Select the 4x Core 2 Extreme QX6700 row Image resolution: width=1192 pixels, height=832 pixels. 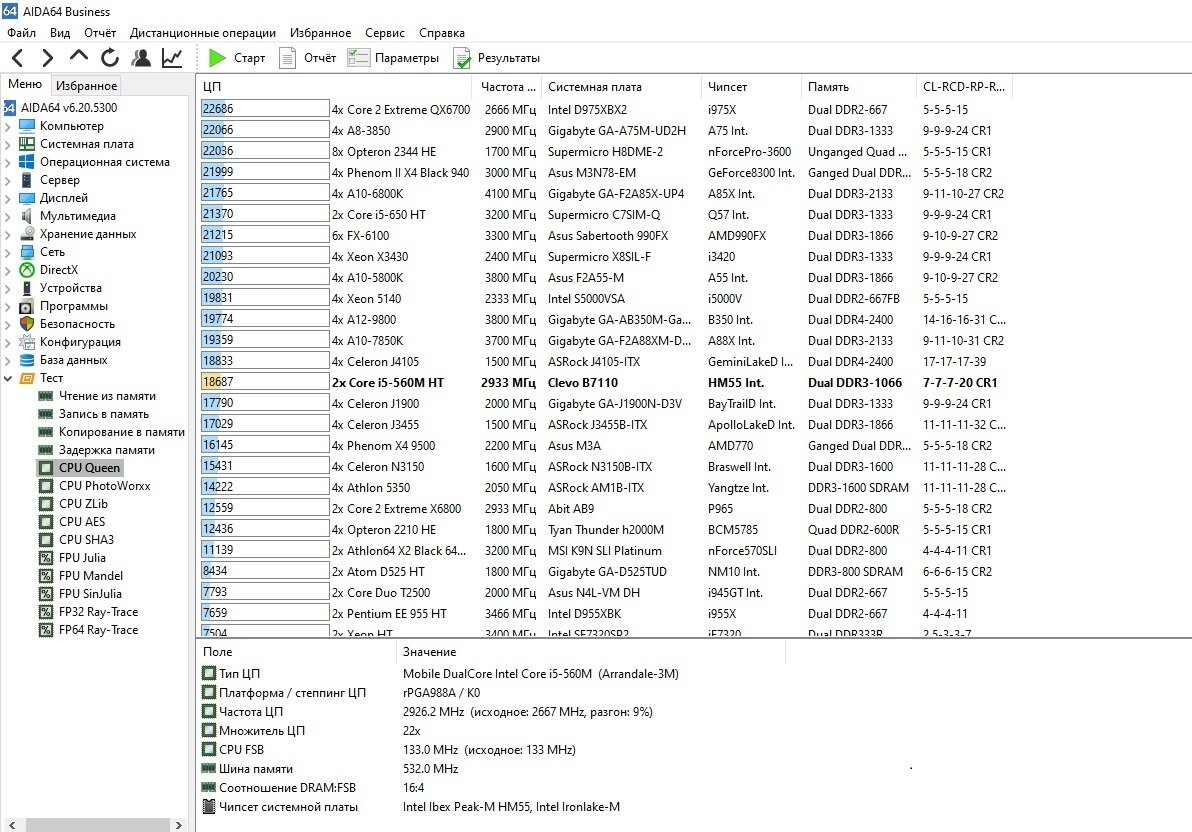point(606,110)
